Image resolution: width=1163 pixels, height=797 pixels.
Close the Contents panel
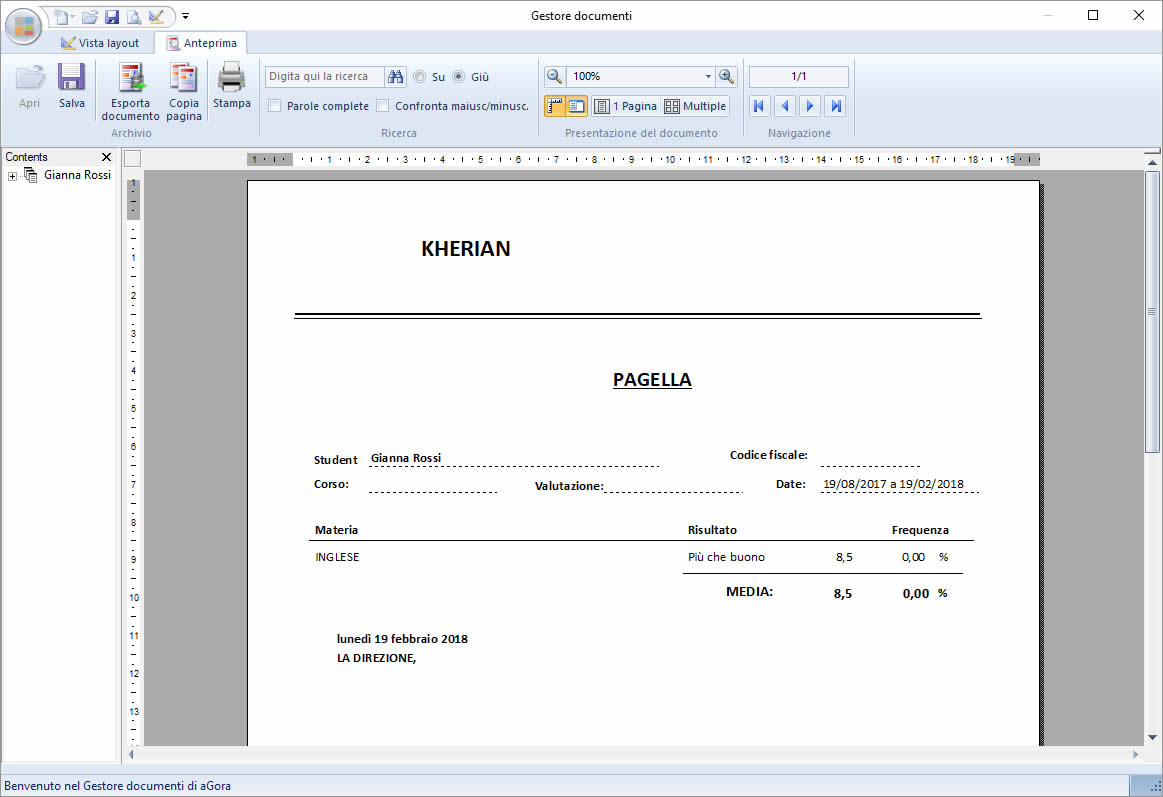click(x=106, y=157)
